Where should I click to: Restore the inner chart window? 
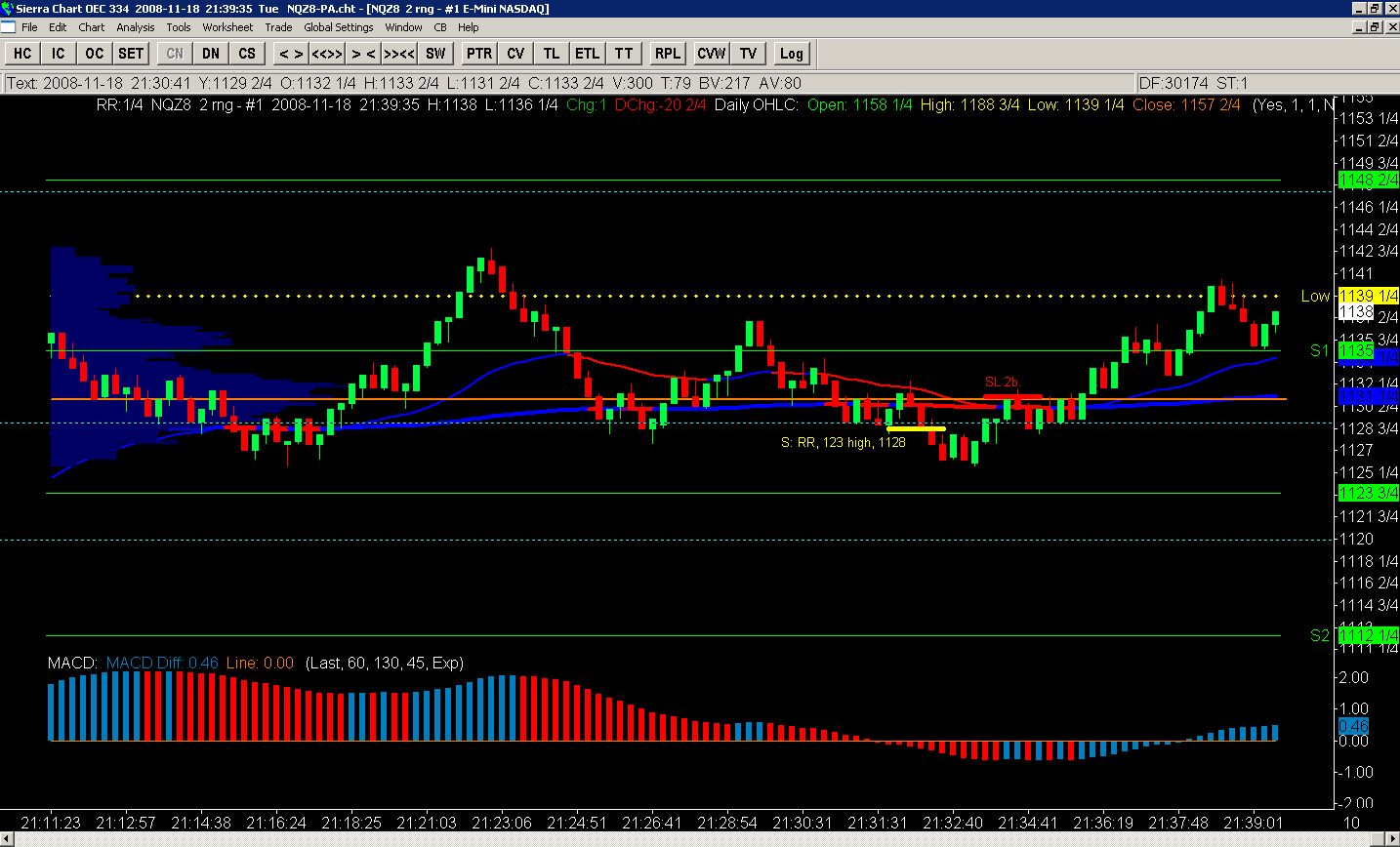coord(1374,27)
